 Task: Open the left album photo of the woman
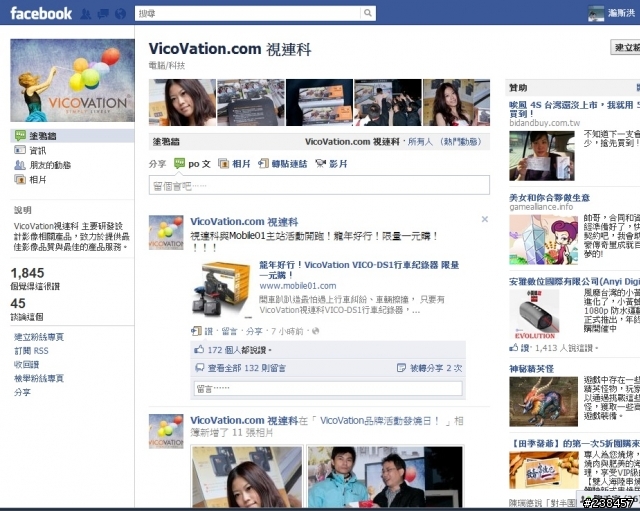(x=247, y=477)
